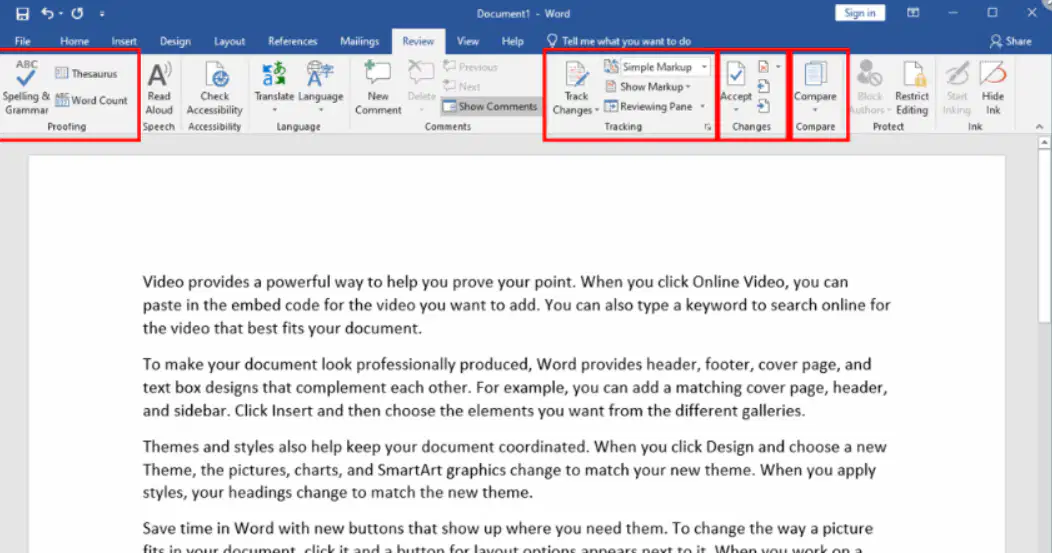Open the Undo history dropdown arrow
This screenshot has width=1052, height=553.
click(60, 13)
